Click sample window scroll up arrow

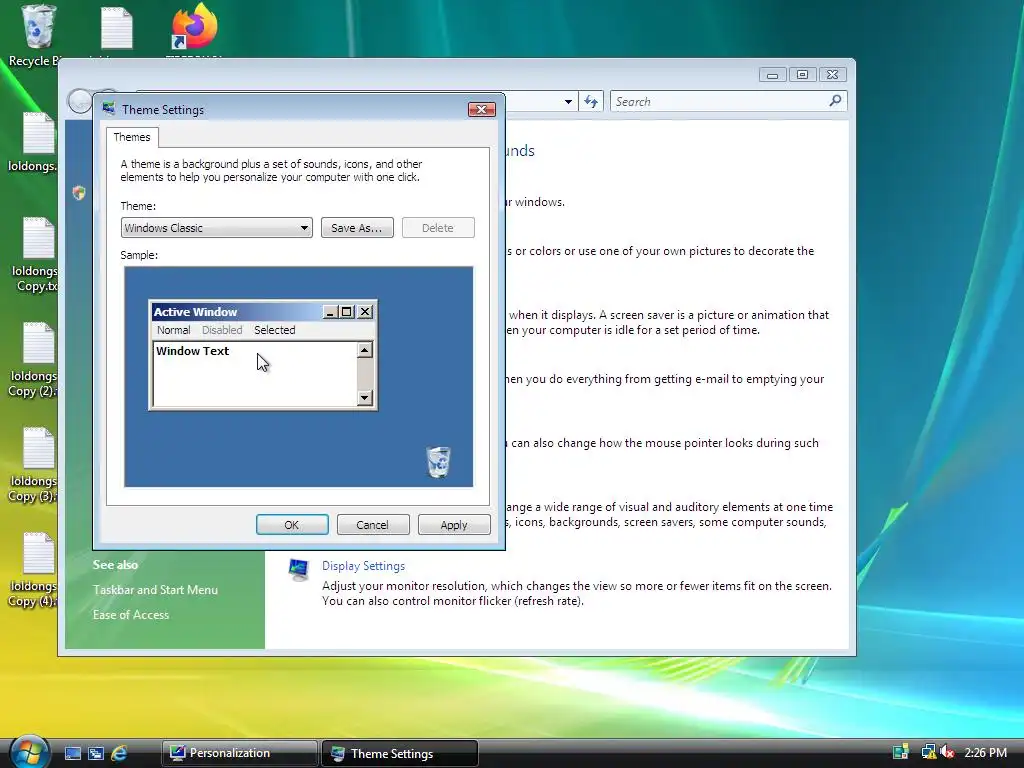coord(364,350)
